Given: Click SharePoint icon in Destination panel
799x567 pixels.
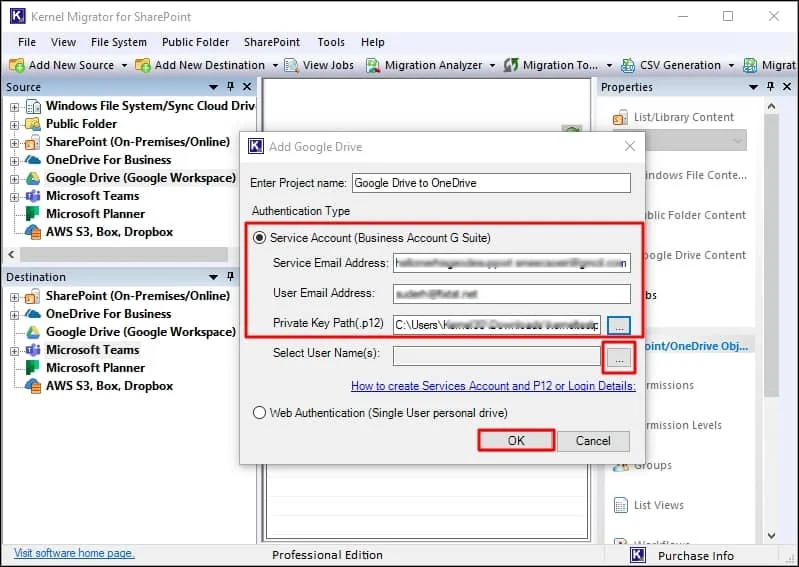Looking at the screenshot, I should pos(32,296).
